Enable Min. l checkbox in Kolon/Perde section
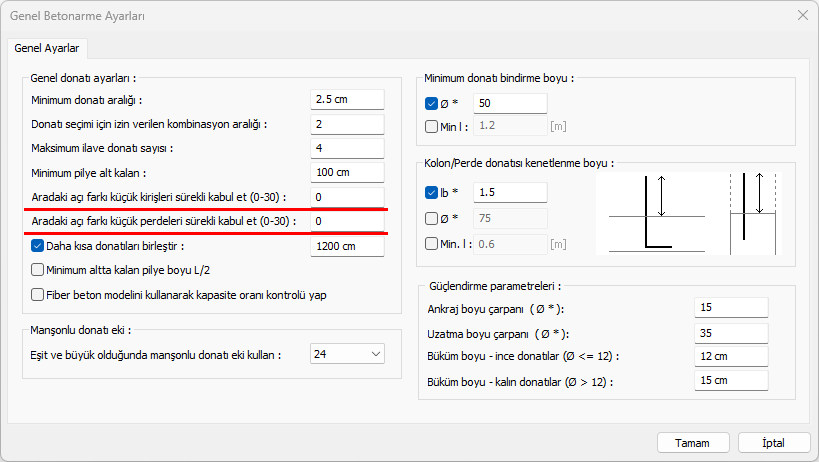Screen dimensions: 819x462 click(x=431, y=243)
